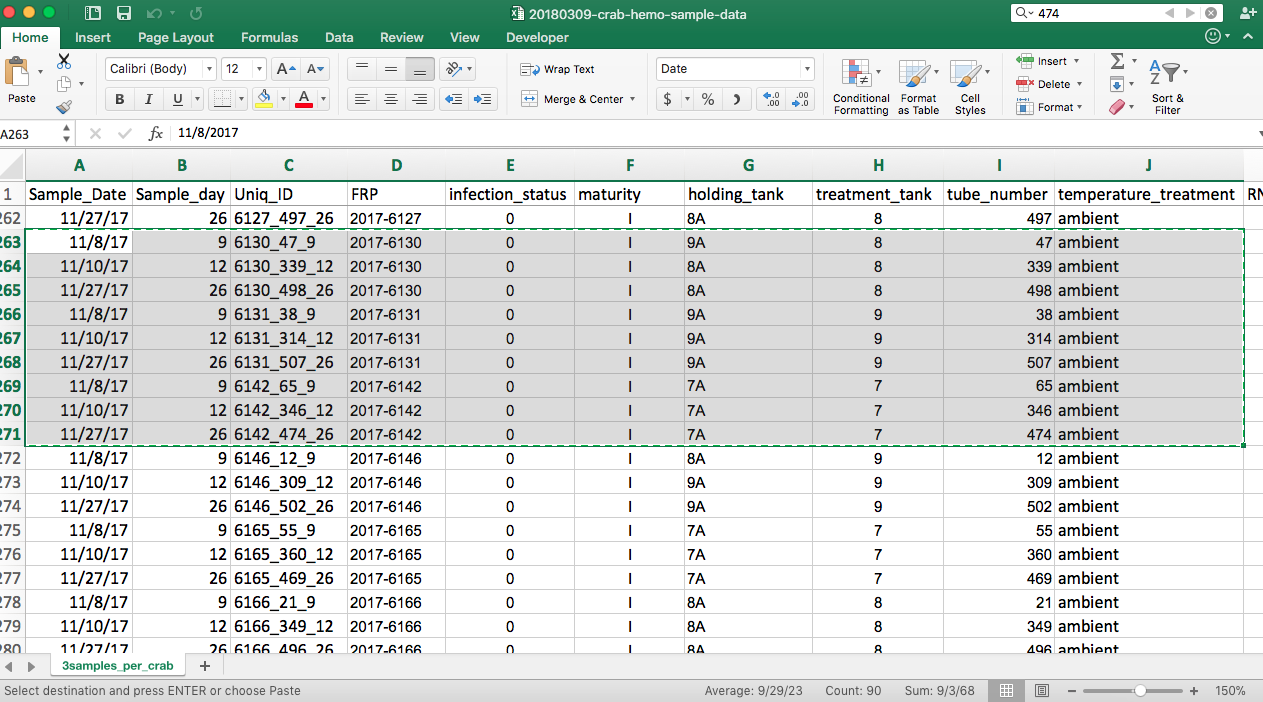Increase decimal places
The image size is (1263, 702).
771,99
